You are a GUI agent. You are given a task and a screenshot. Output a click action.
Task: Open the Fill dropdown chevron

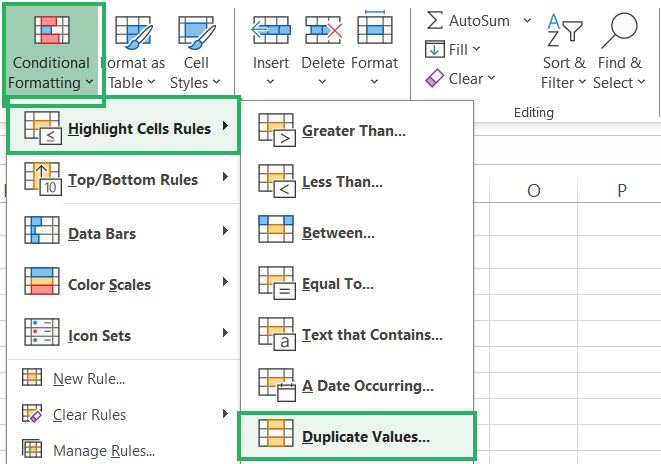[x=476, y=49]
